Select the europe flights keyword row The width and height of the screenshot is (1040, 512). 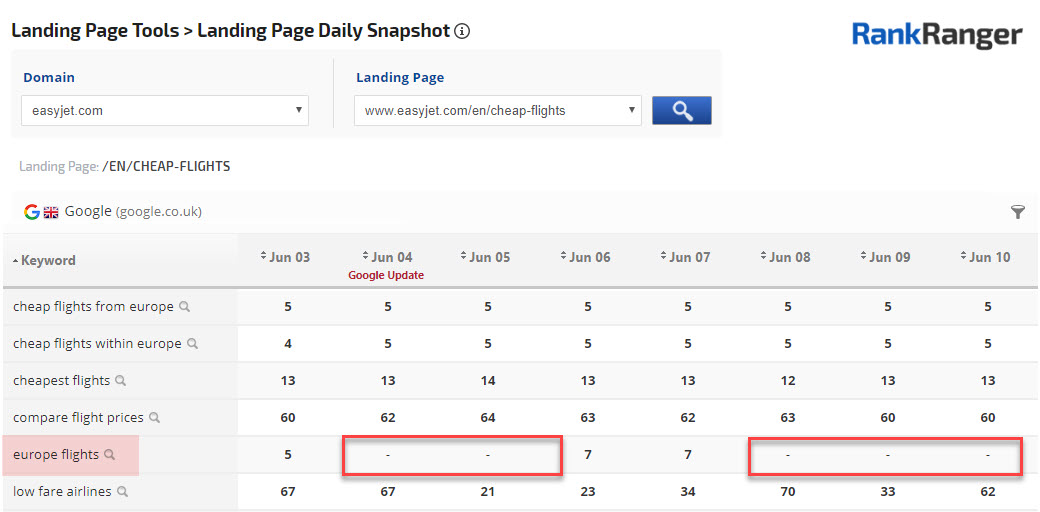(x=56, y=455)
